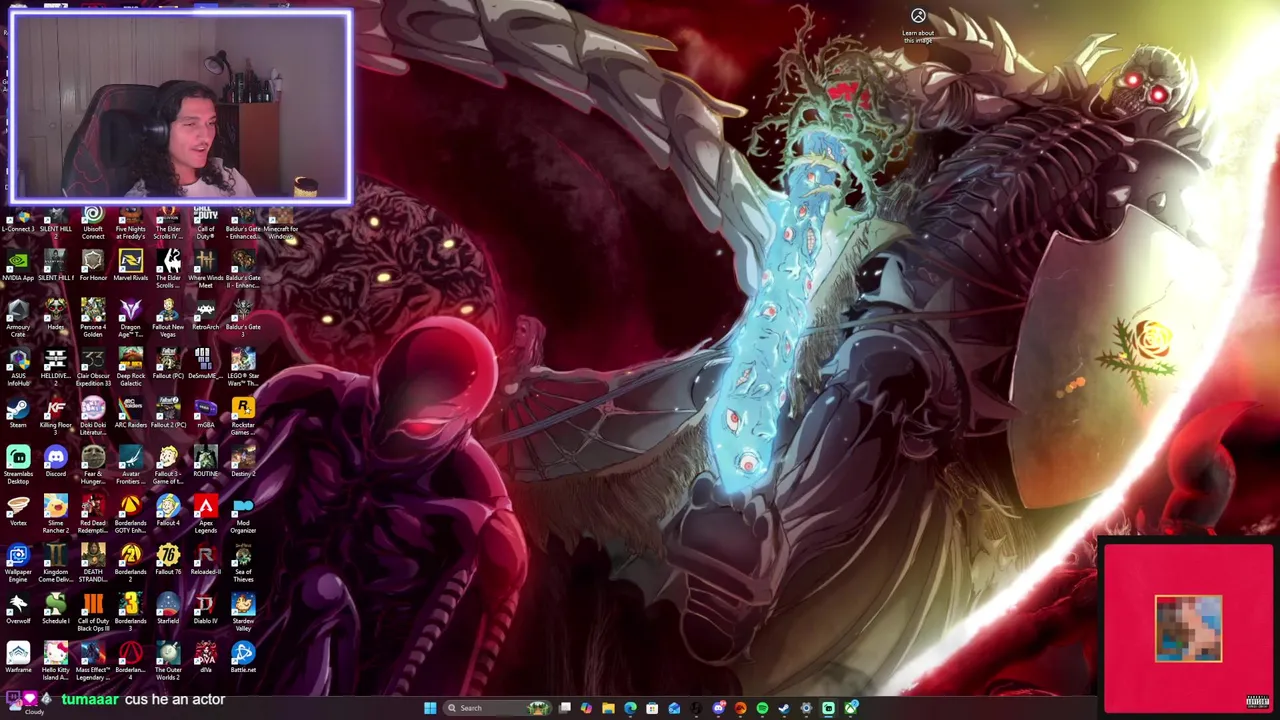Open the Persona 4 Golden shortcut
This screenshot has width=1280, height=720.
93,317
